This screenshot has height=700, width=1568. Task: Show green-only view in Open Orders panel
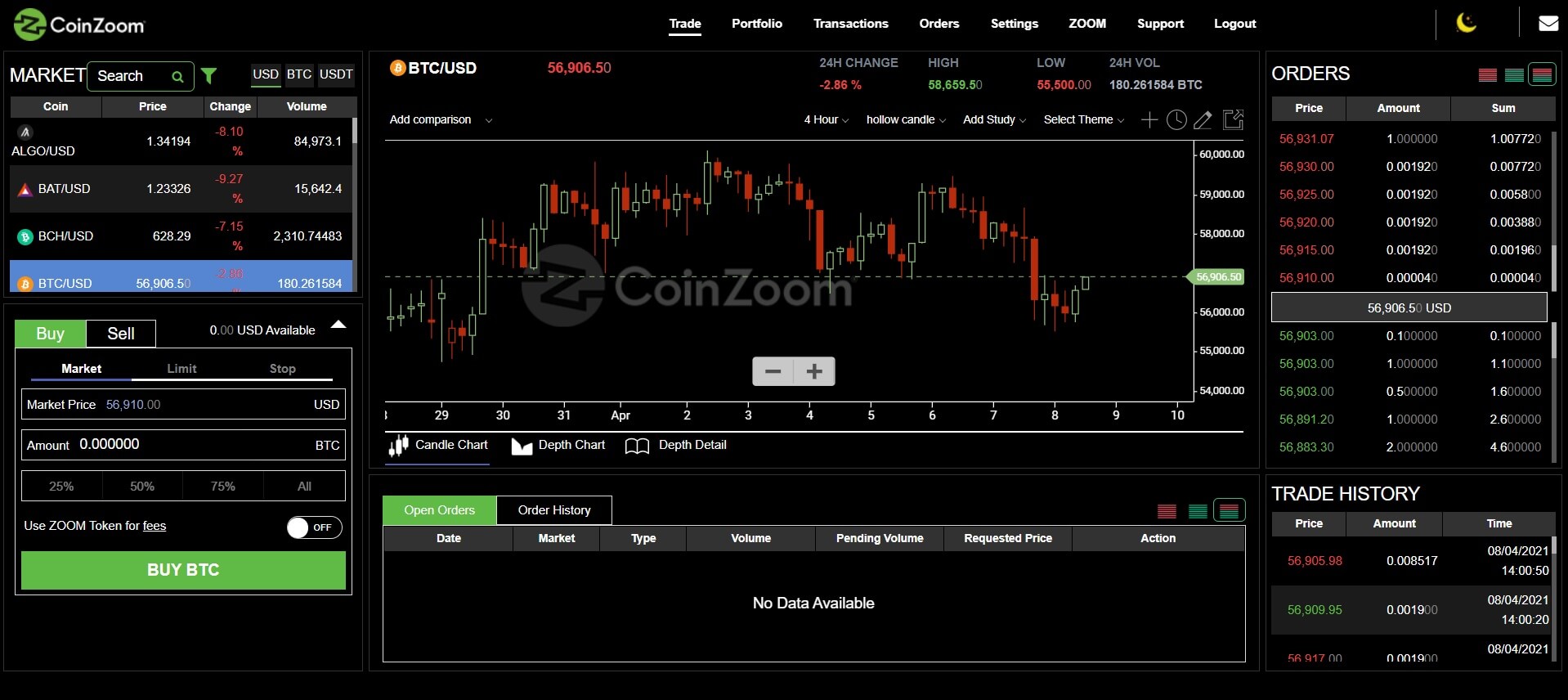(1198, 511)
